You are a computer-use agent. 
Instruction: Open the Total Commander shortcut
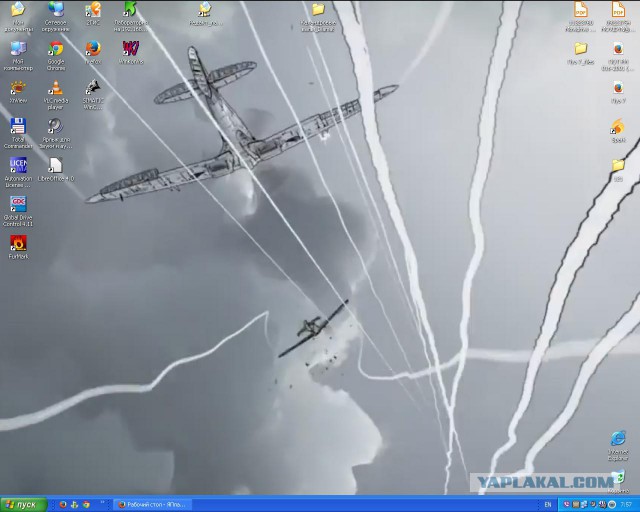pyautogui.click(x=18, y=134)
